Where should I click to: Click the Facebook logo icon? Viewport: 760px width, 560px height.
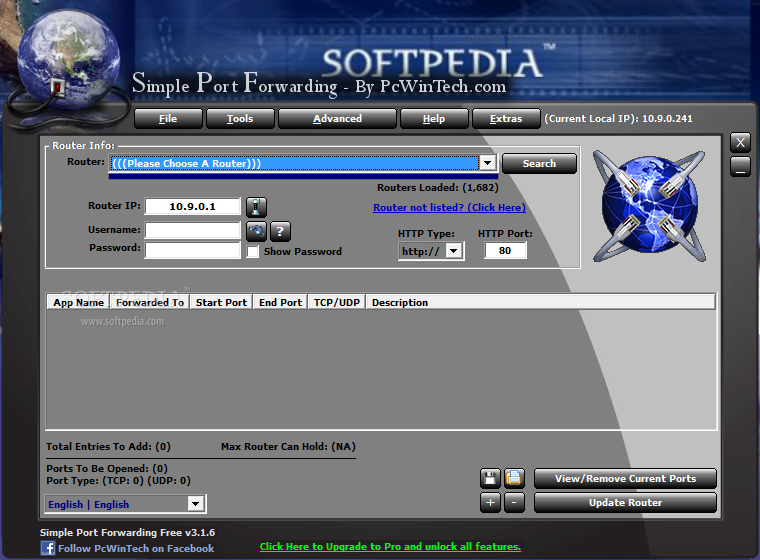[48, 548]
